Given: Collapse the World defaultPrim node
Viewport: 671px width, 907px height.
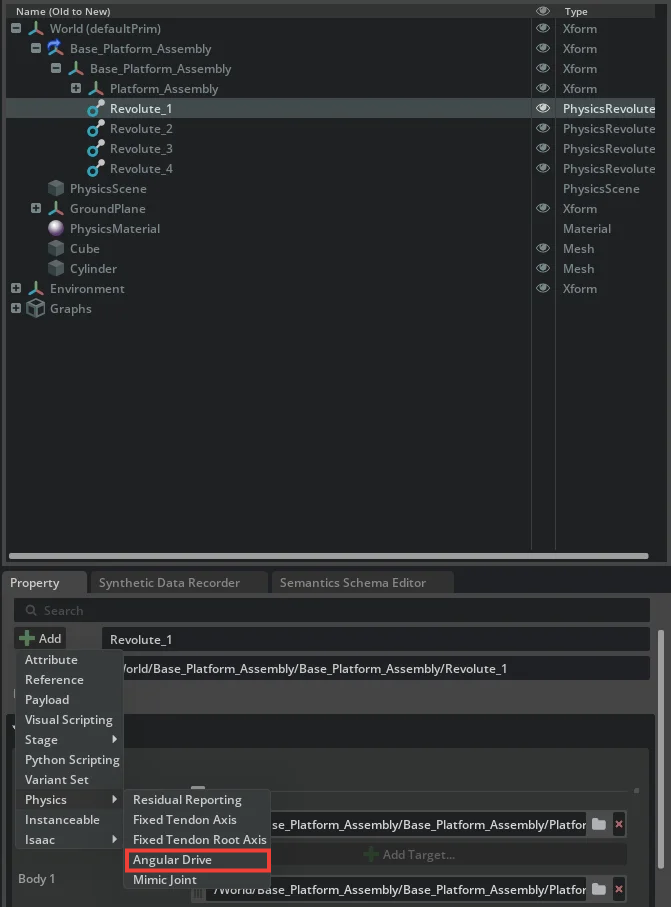Looking at the screenshot, I should click(16, 29).
